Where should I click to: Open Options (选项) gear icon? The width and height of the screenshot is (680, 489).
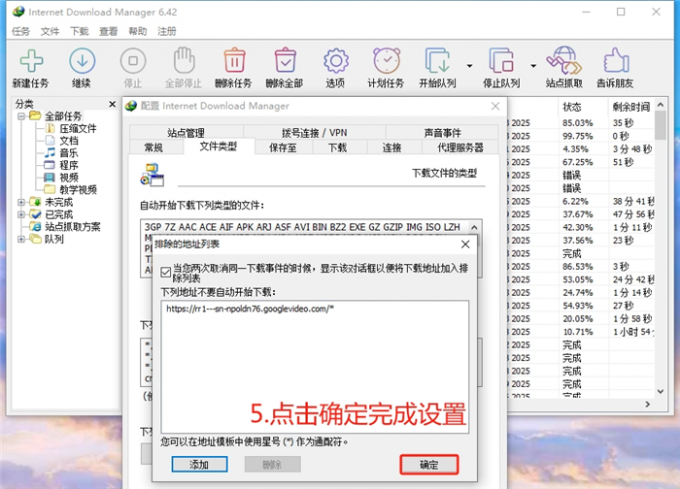click(336, 61)
